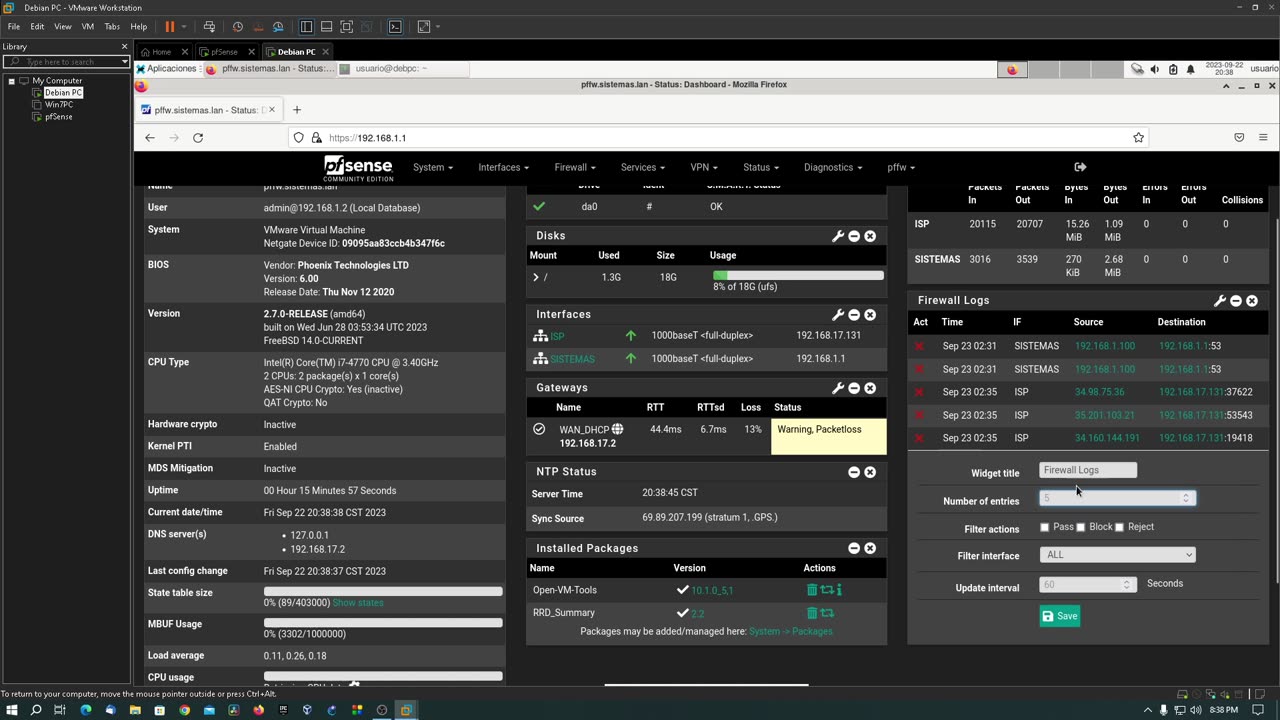The image size is (1280, 720).
Task: Click the Widget title input field
Action: [1088, 470]
